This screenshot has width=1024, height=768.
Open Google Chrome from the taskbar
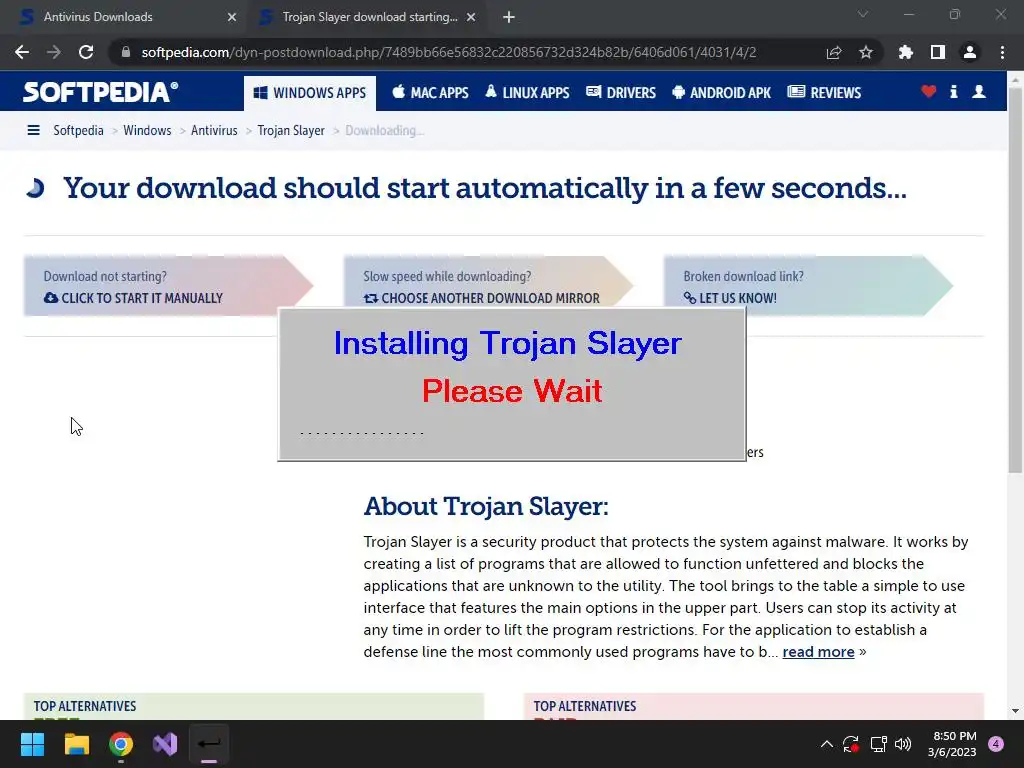click(x=121, y=744)
